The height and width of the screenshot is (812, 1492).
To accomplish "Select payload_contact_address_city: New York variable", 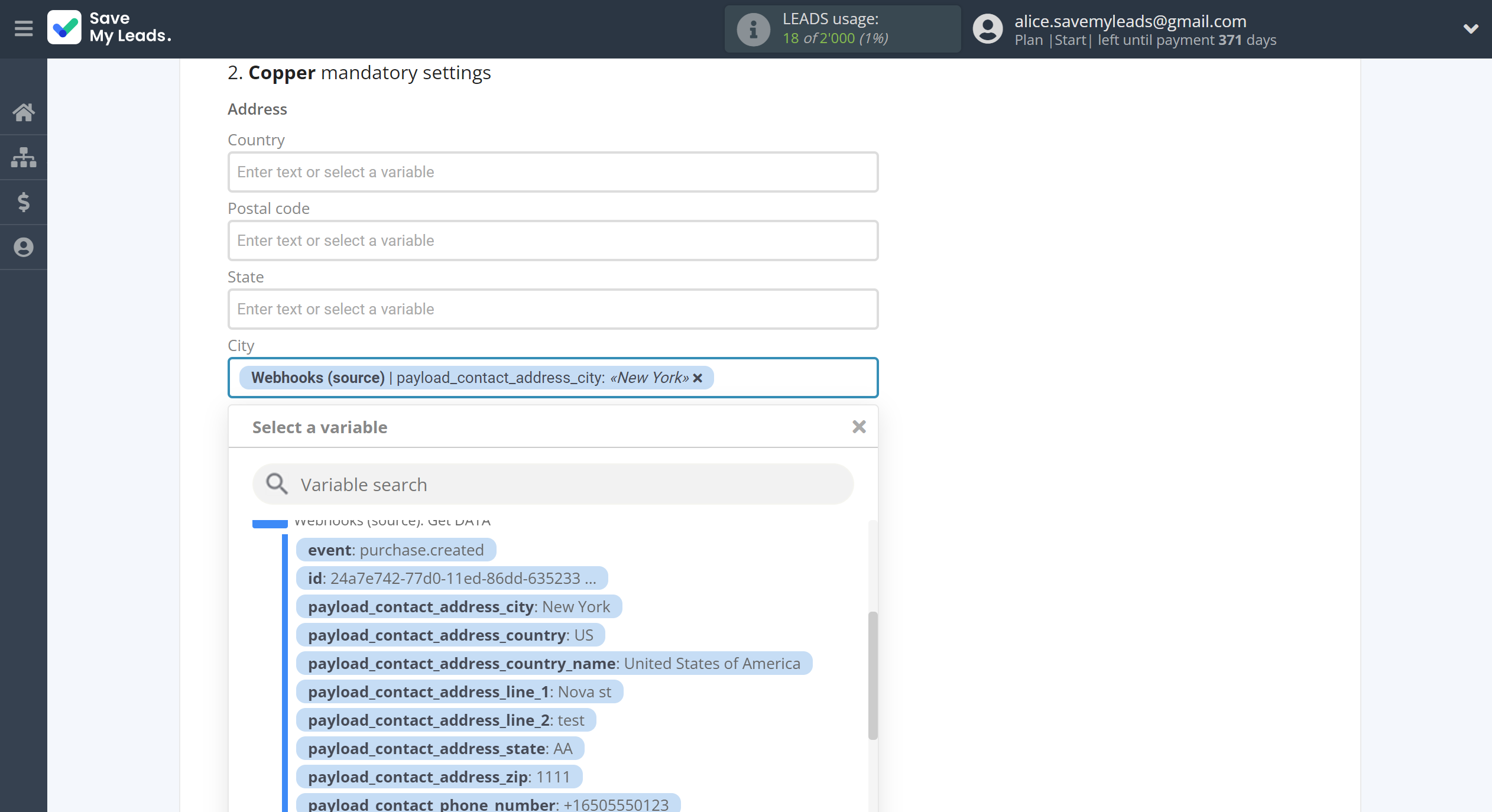I will coord(459,606).
